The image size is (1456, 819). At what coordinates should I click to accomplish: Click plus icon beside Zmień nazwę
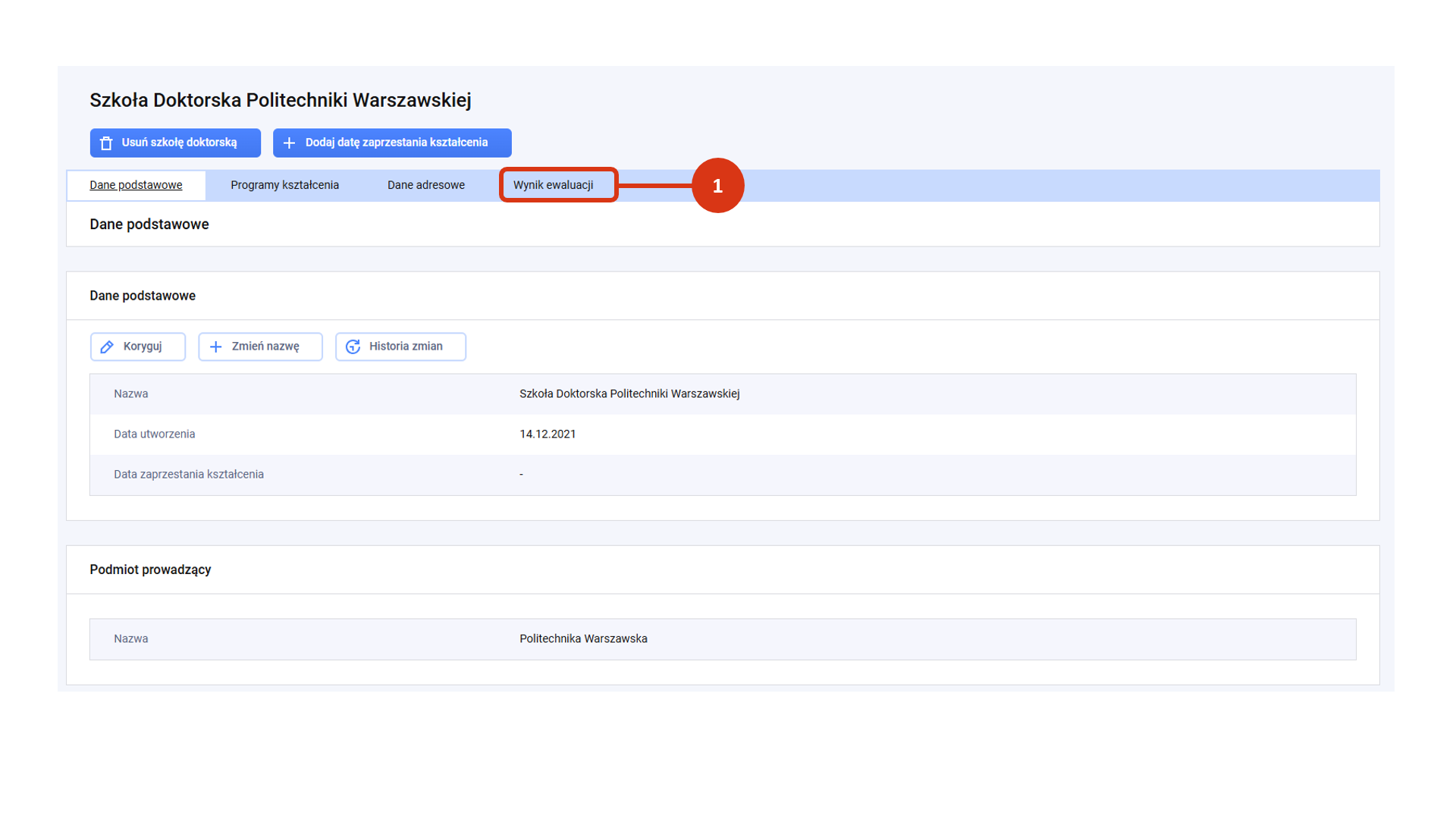point(216,347)
